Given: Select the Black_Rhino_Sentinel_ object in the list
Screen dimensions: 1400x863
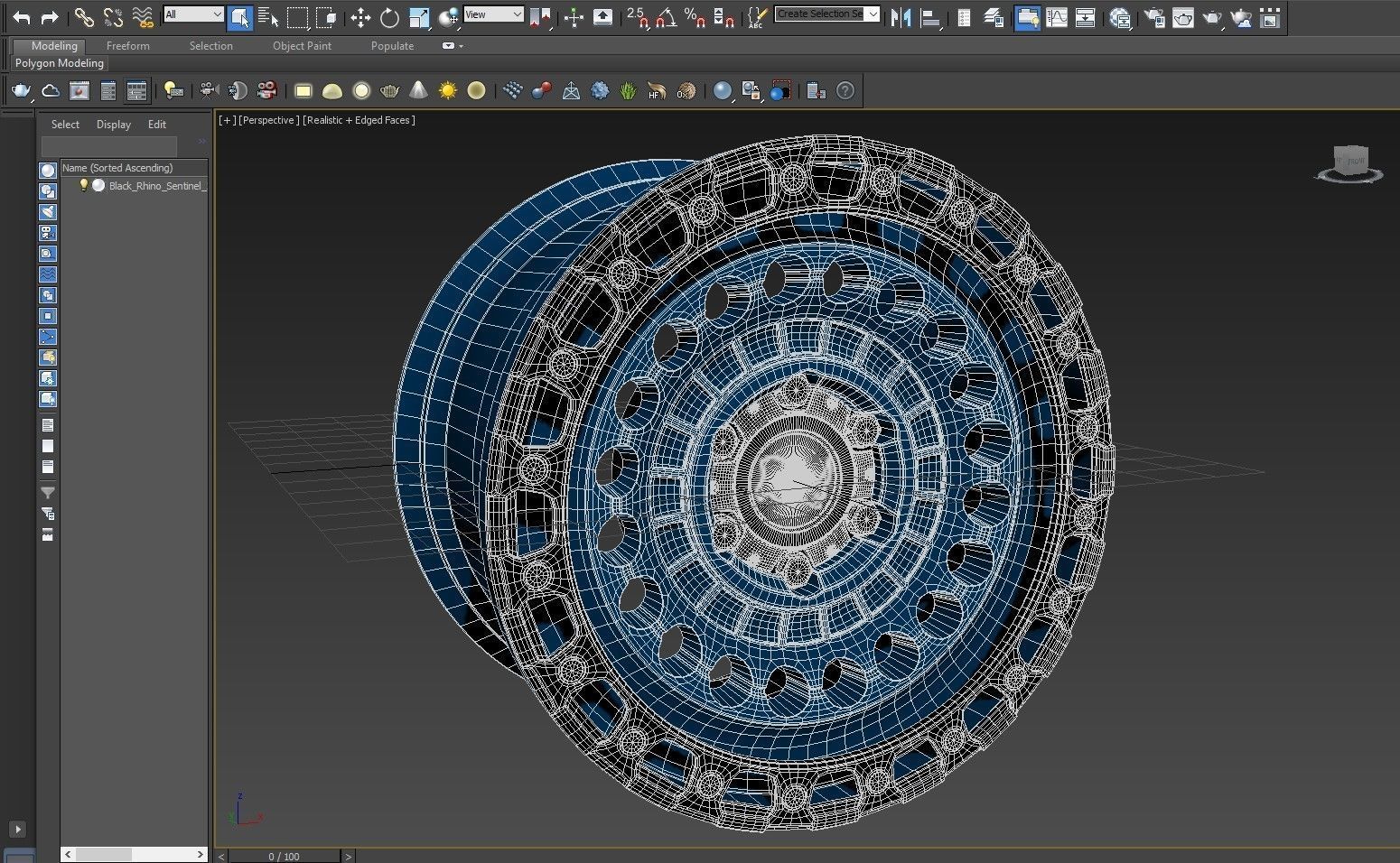Looking at the screenshot, I should [157, 186].
